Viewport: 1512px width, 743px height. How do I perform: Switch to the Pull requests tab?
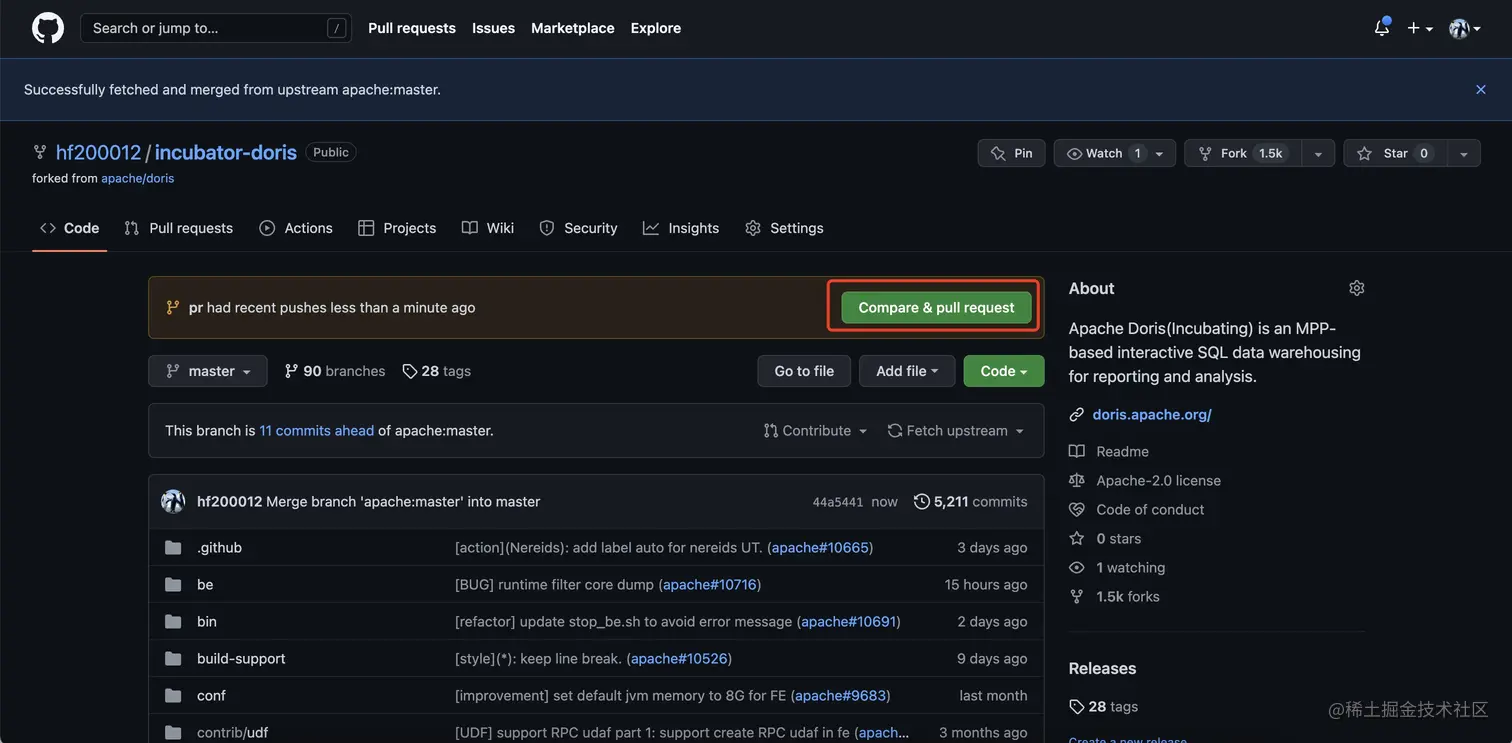[179, 228]
